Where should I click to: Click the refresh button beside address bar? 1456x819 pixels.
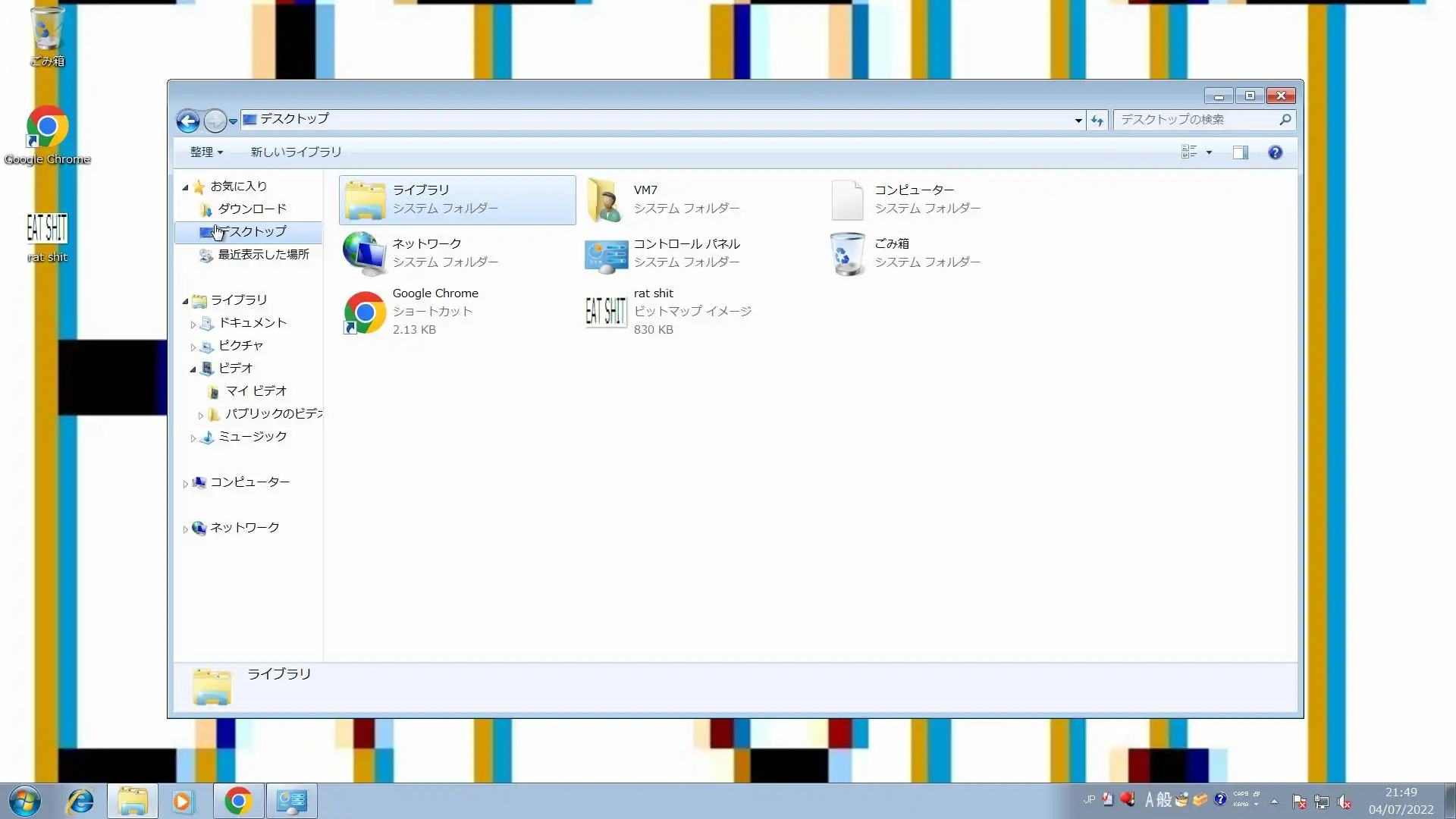[x=1097, y=120]
